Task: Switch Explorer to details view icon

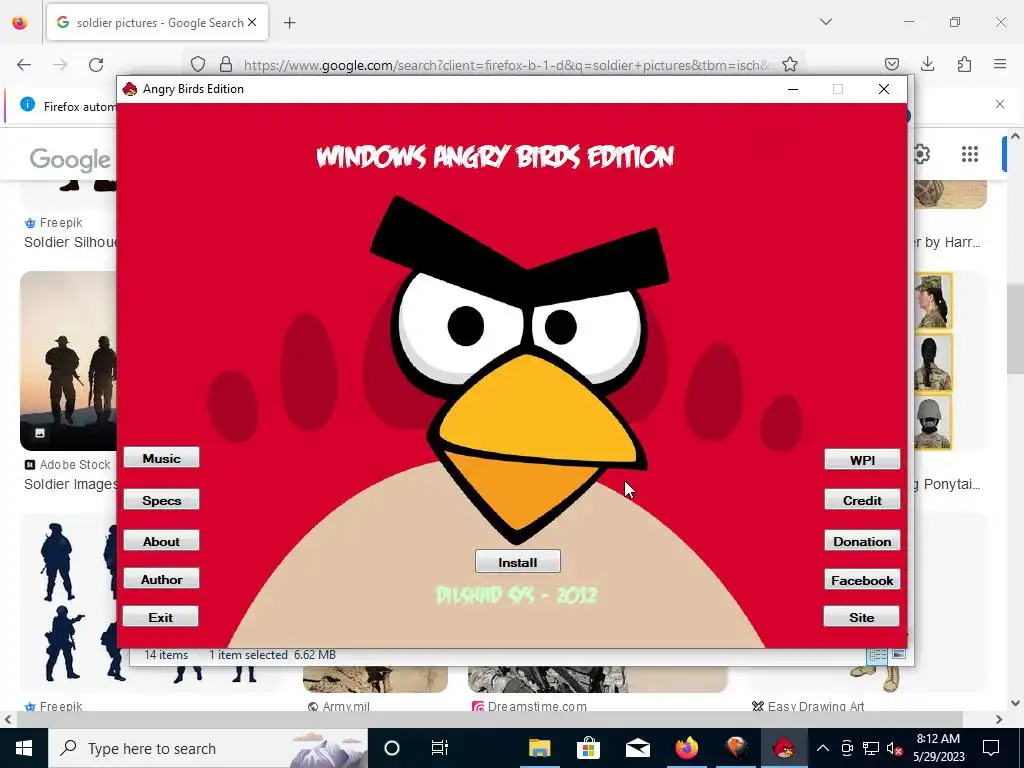Action: (877, 654)
